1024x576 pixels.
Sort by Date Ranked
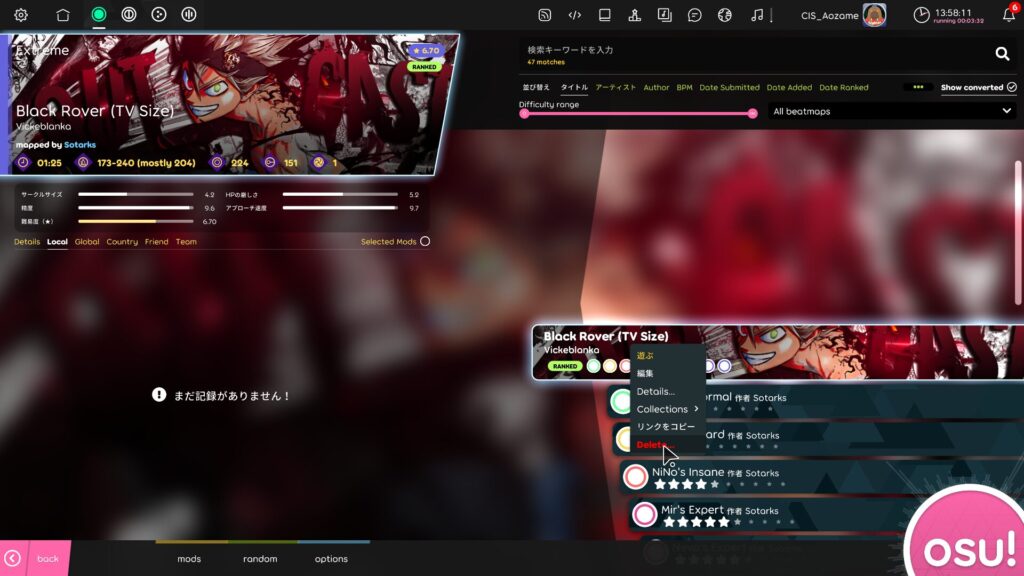point(844,88)
